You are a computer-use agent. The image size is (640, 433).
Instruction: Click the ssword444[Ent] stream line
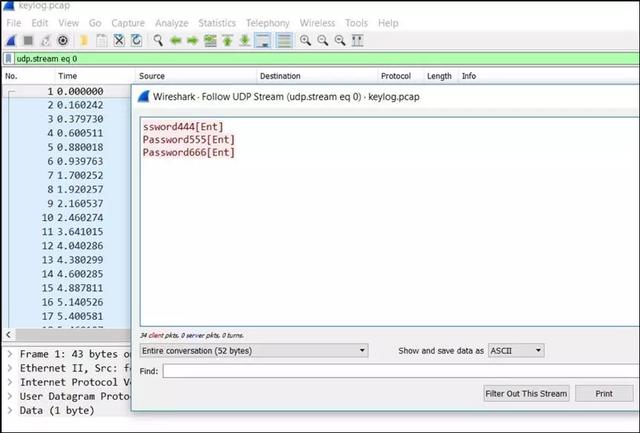[183, 127]
